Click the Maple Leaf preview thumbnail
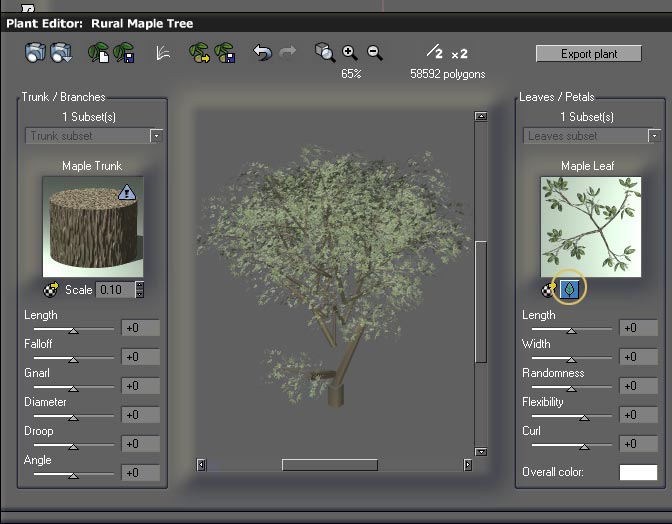 click(x=591, y=226)
